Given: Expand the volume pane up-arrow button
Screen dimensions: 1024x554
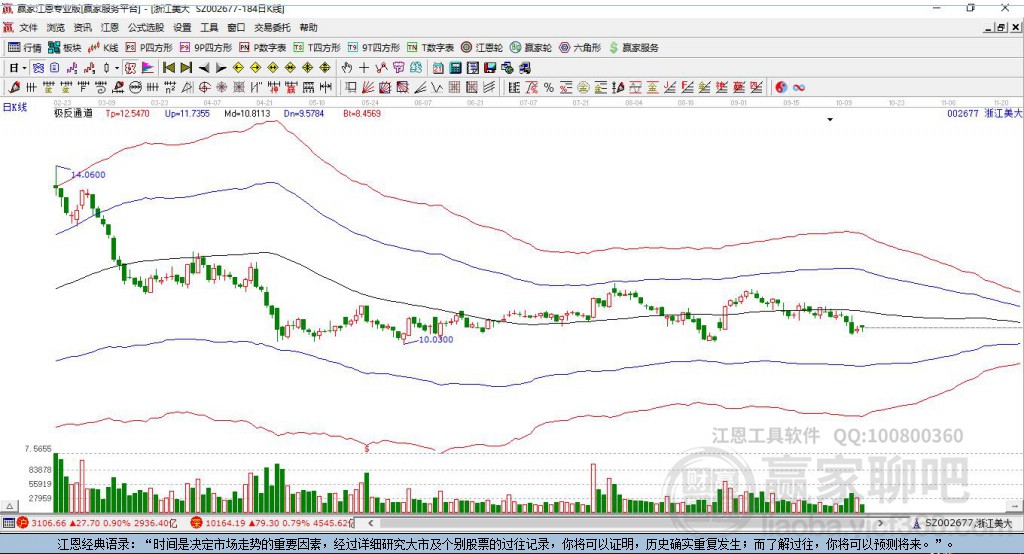Looking at the screenshot, I should 9,506.
